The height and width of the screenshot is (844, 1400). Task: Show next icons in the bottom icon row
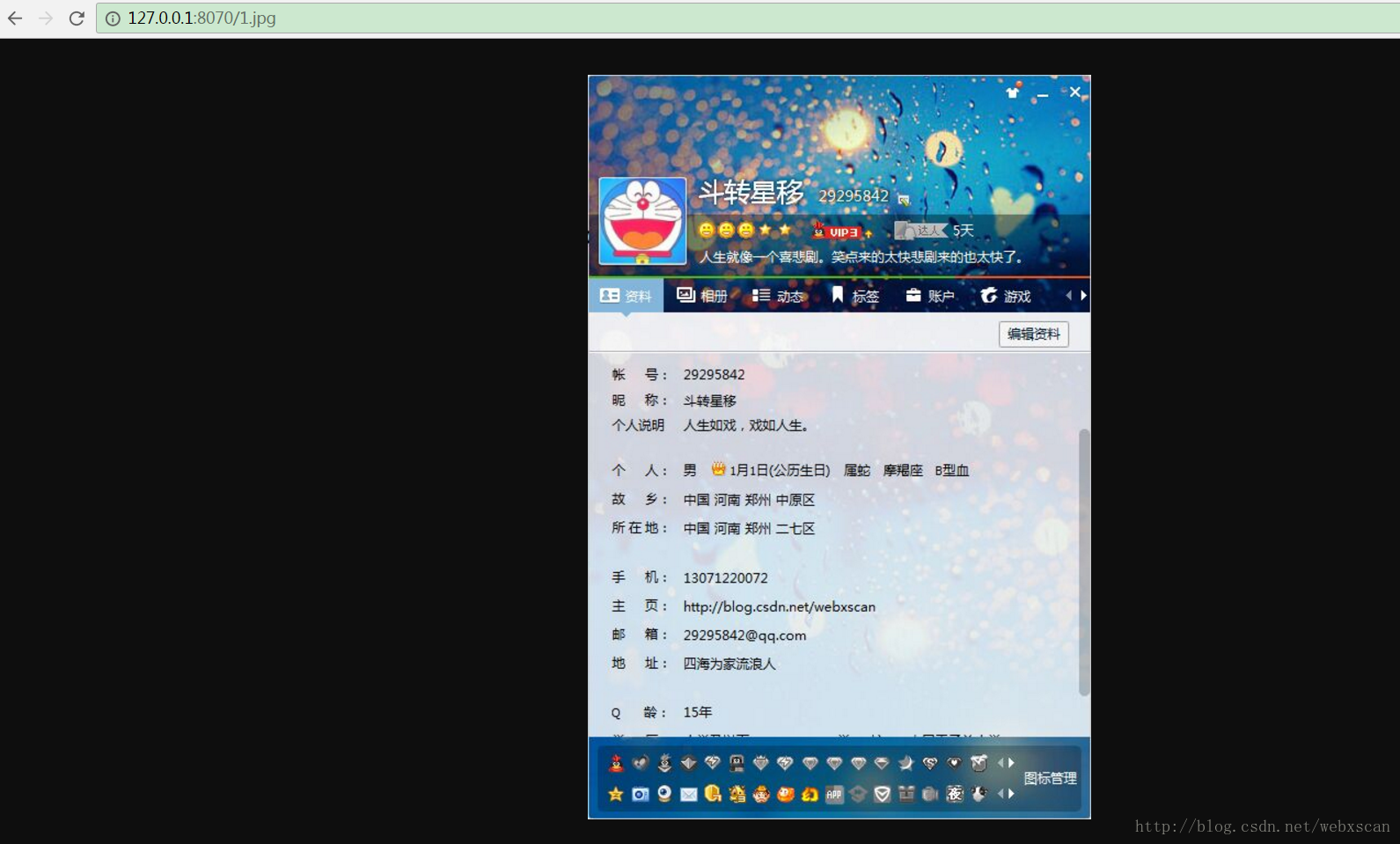(1012, 794)
